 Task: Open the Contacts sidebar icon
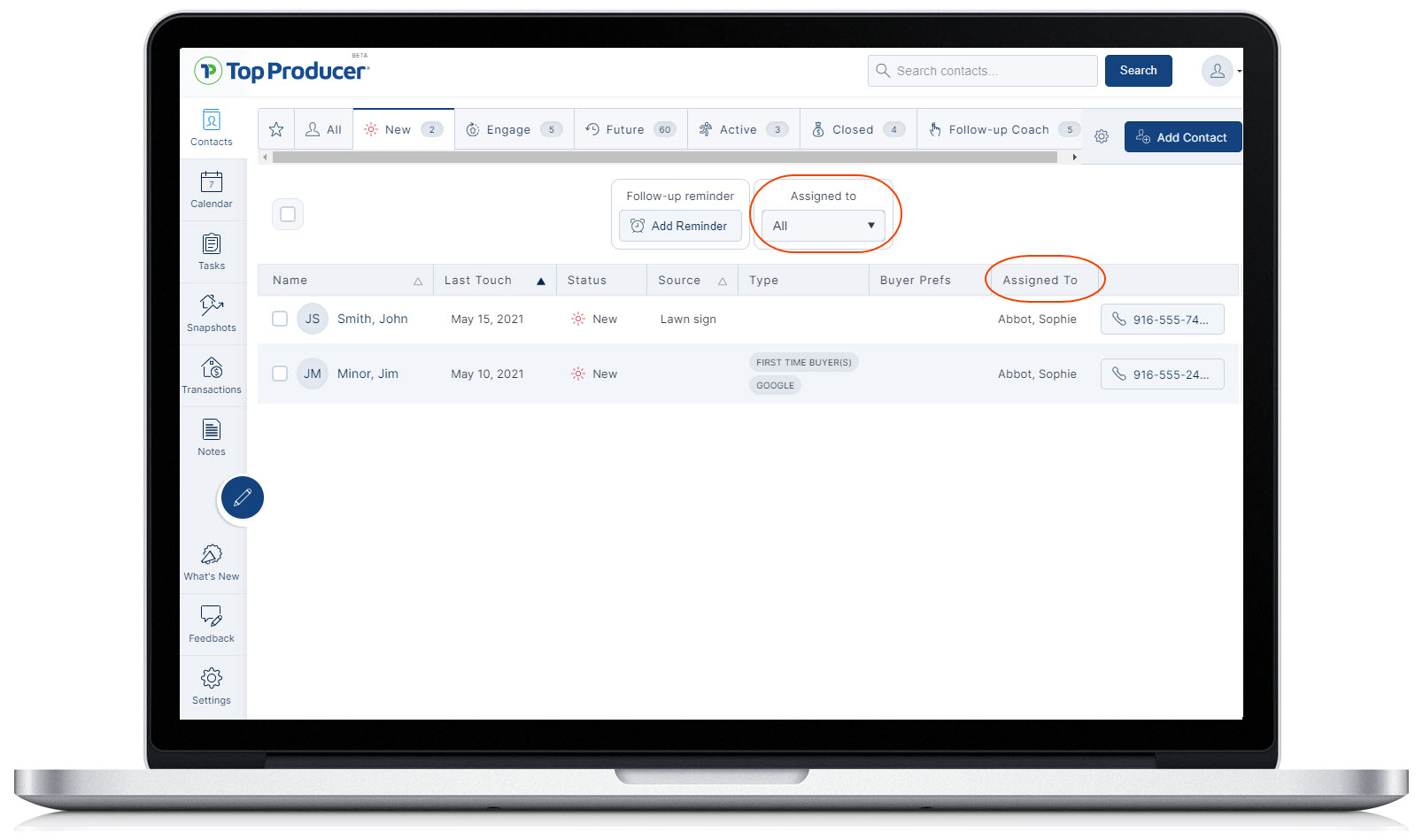click(x=212, y=128)
